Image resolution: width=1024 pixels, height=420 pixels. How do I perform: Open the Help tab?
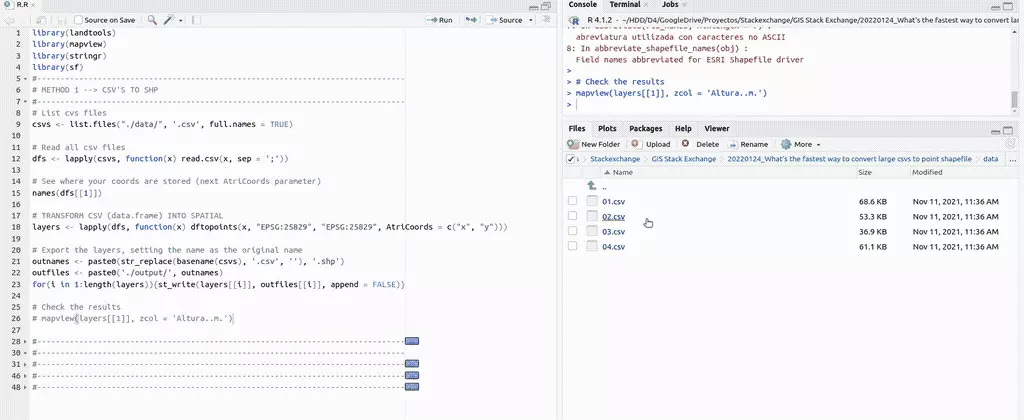[683, 129]
